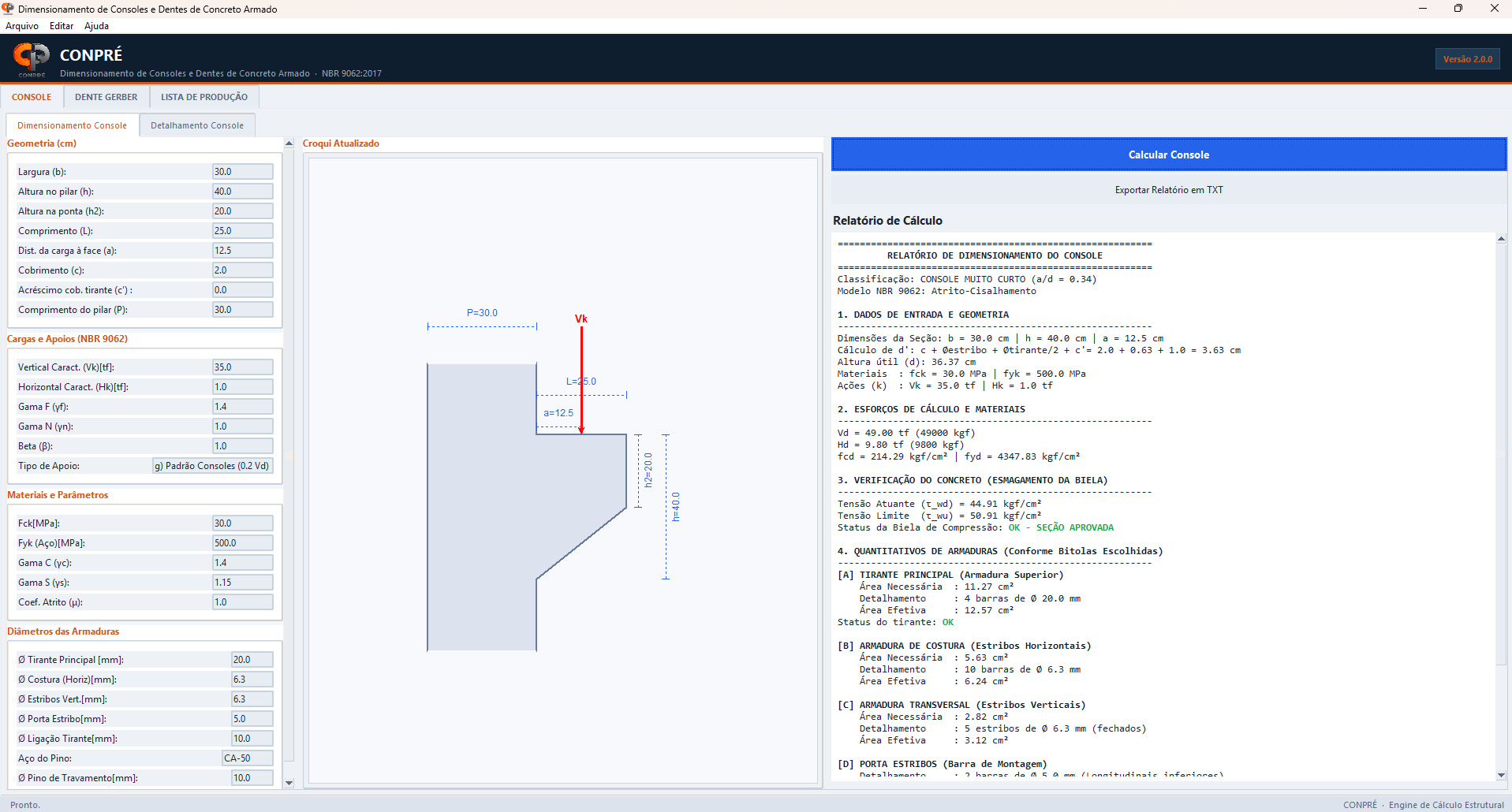Click the Cobrimento (c) input field

pyautogui.click(x=243, y=270)
